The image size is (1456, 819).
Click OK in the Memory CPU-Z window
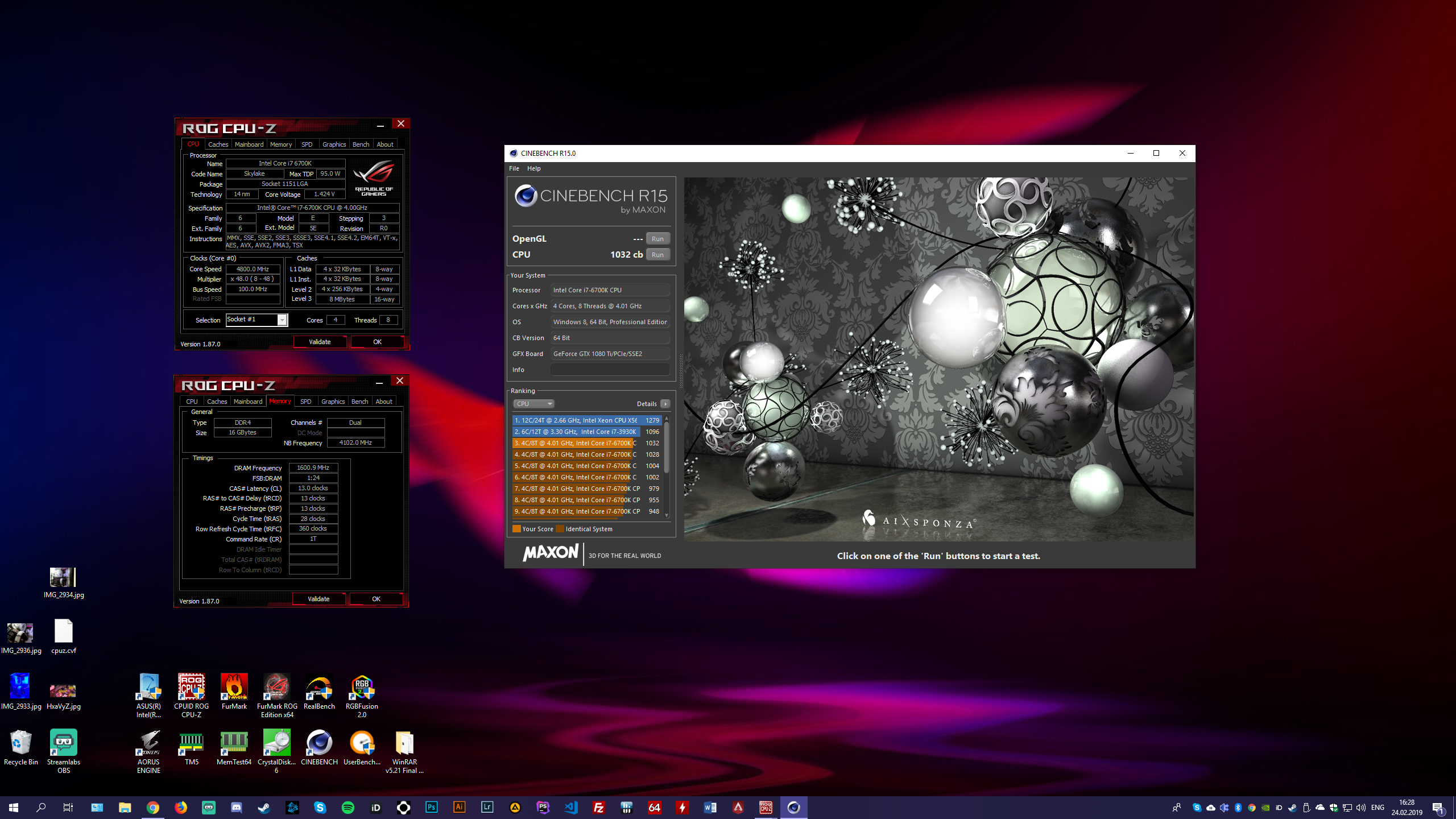tap(376, 599)
